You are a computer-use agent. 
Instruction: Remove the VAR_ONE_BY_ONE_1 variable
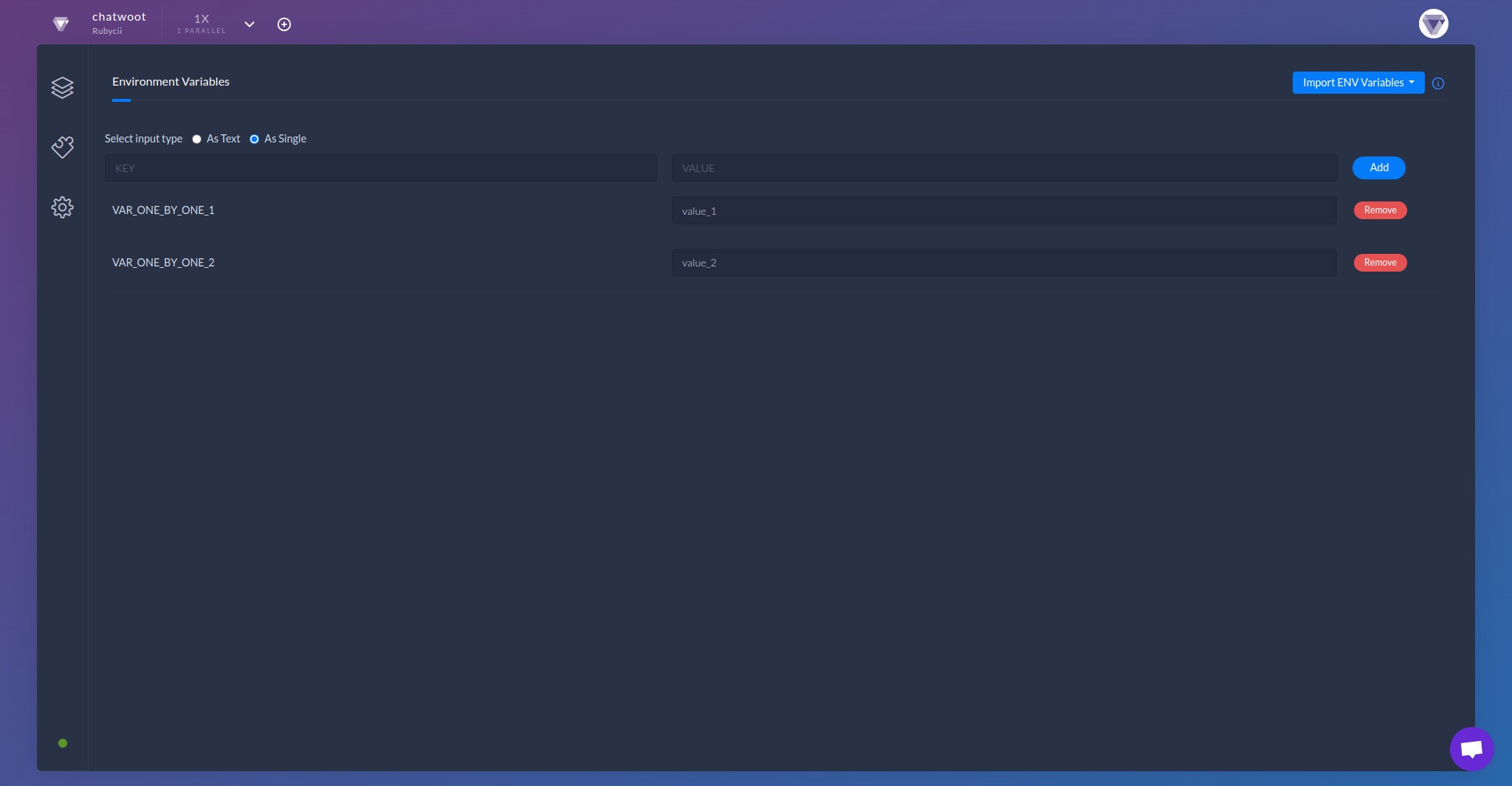(1379, 210)
